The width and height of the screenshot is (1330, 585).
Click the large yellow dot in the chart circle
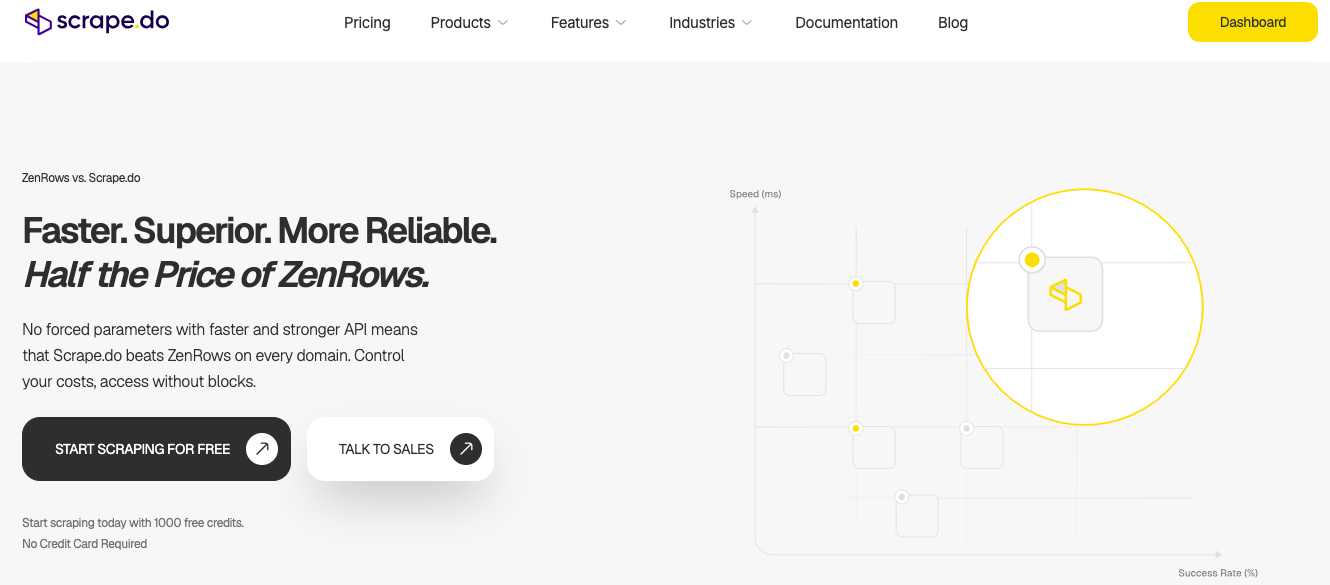click(1032, 260)
